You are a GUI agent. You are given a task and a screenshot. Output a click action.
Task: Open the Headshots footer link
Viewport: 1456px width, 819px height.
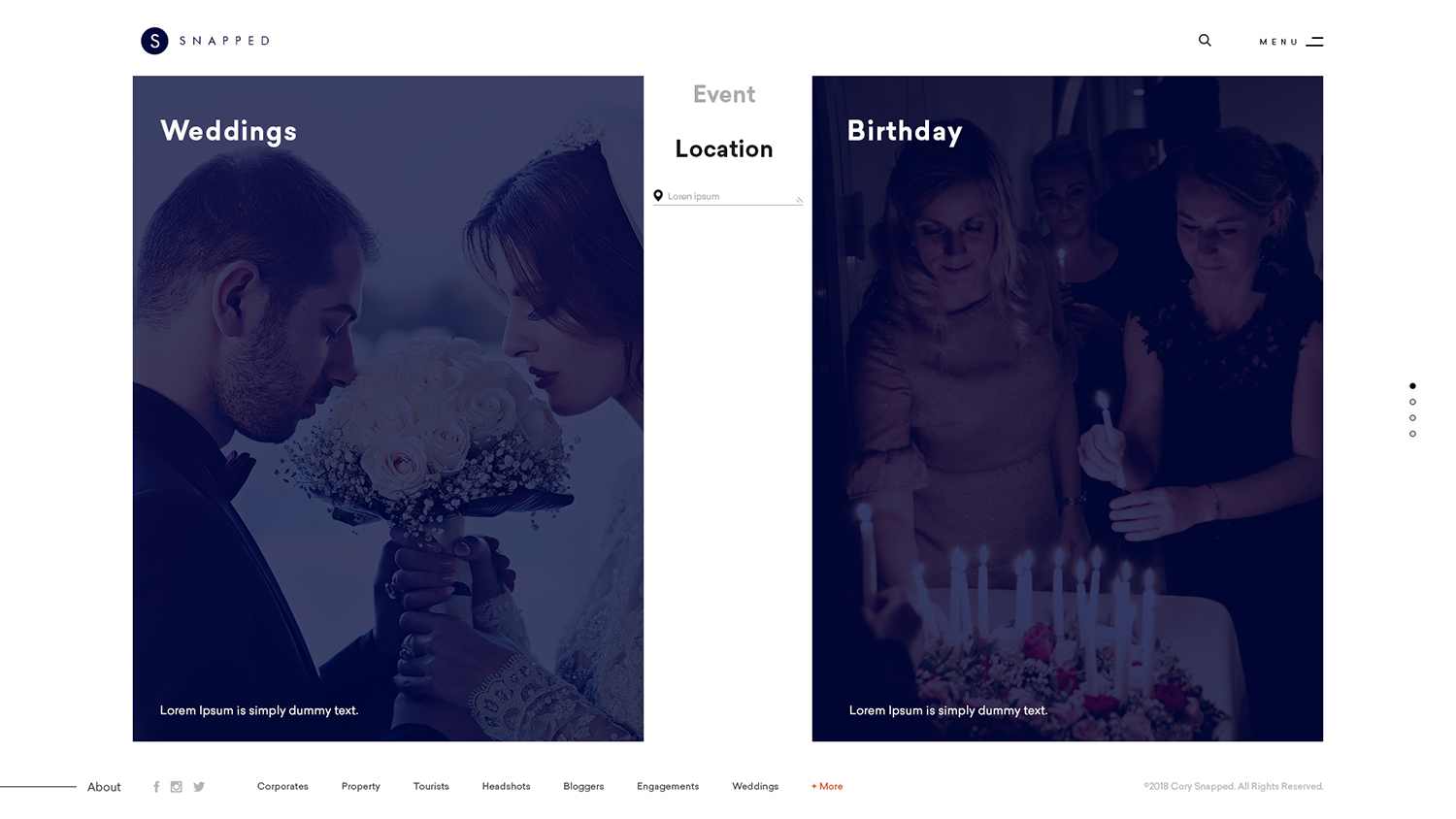pos(506,787)
